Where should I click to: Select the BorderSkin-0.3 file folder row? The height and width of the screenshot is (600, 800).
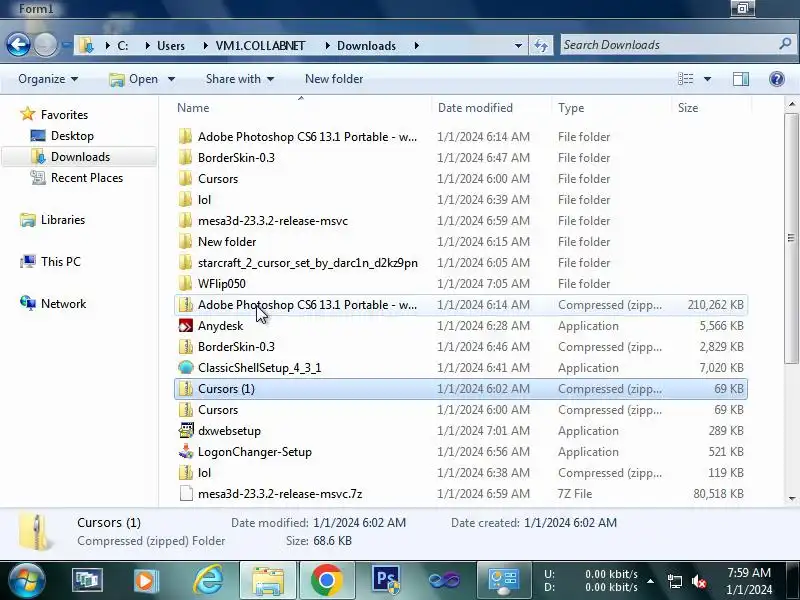pyautogui.click(x=461, y=158)
